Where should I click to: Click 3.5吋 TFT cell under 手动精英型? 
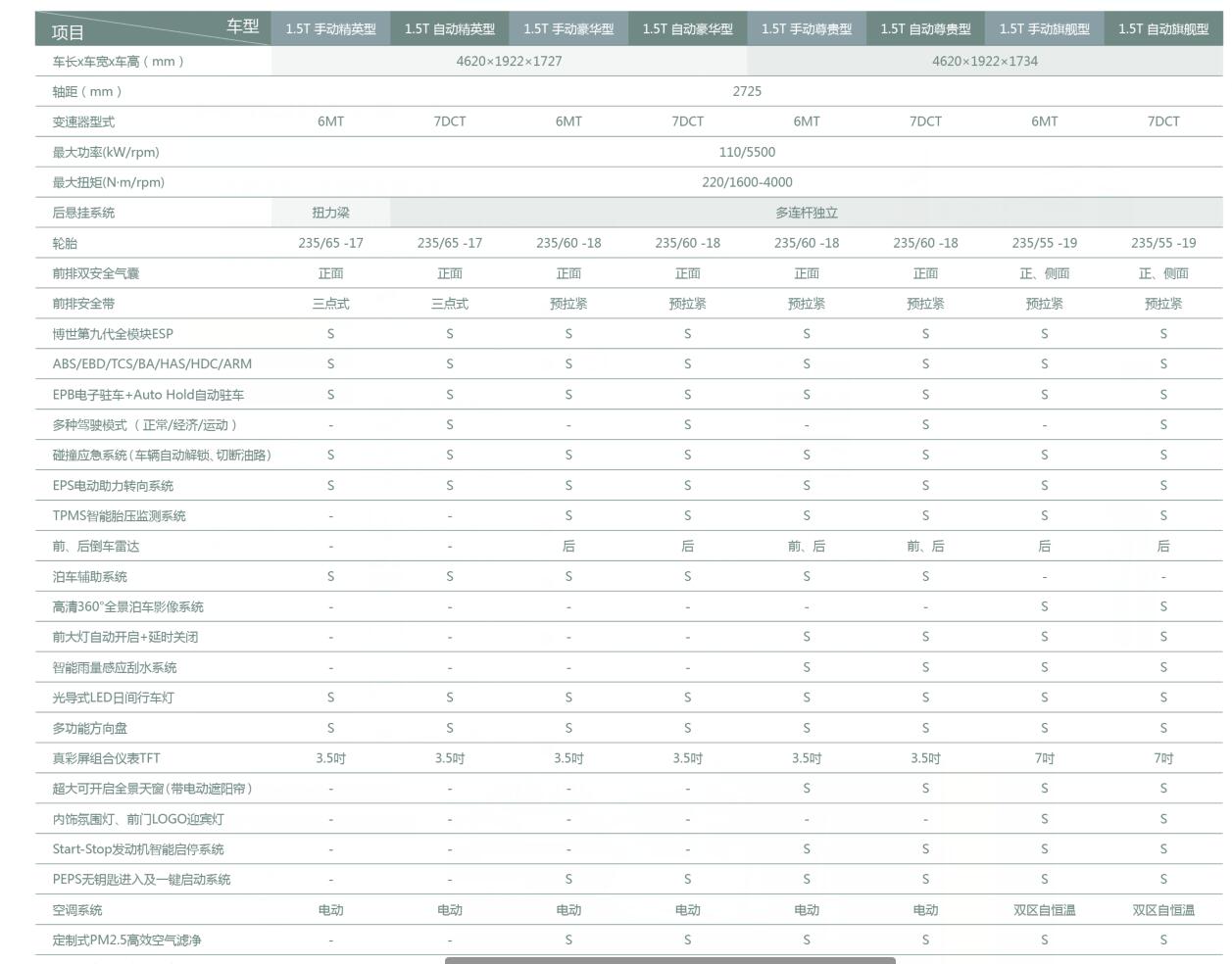[331, 758]
